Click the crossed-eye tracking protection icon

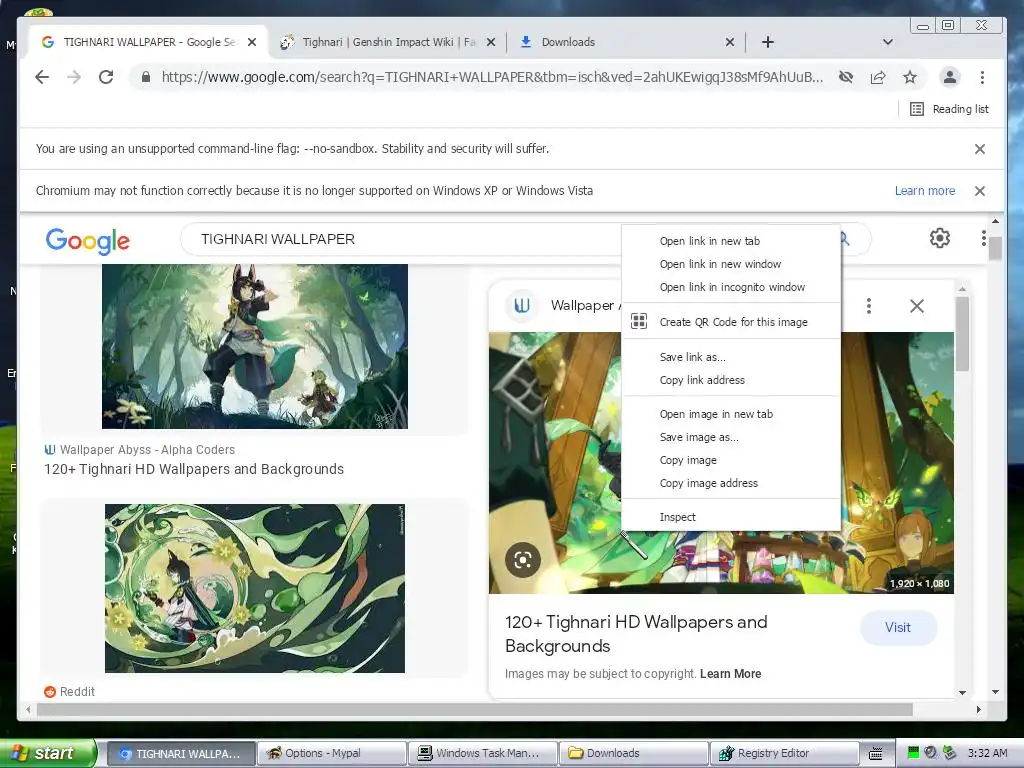click(x=846, y=77)
